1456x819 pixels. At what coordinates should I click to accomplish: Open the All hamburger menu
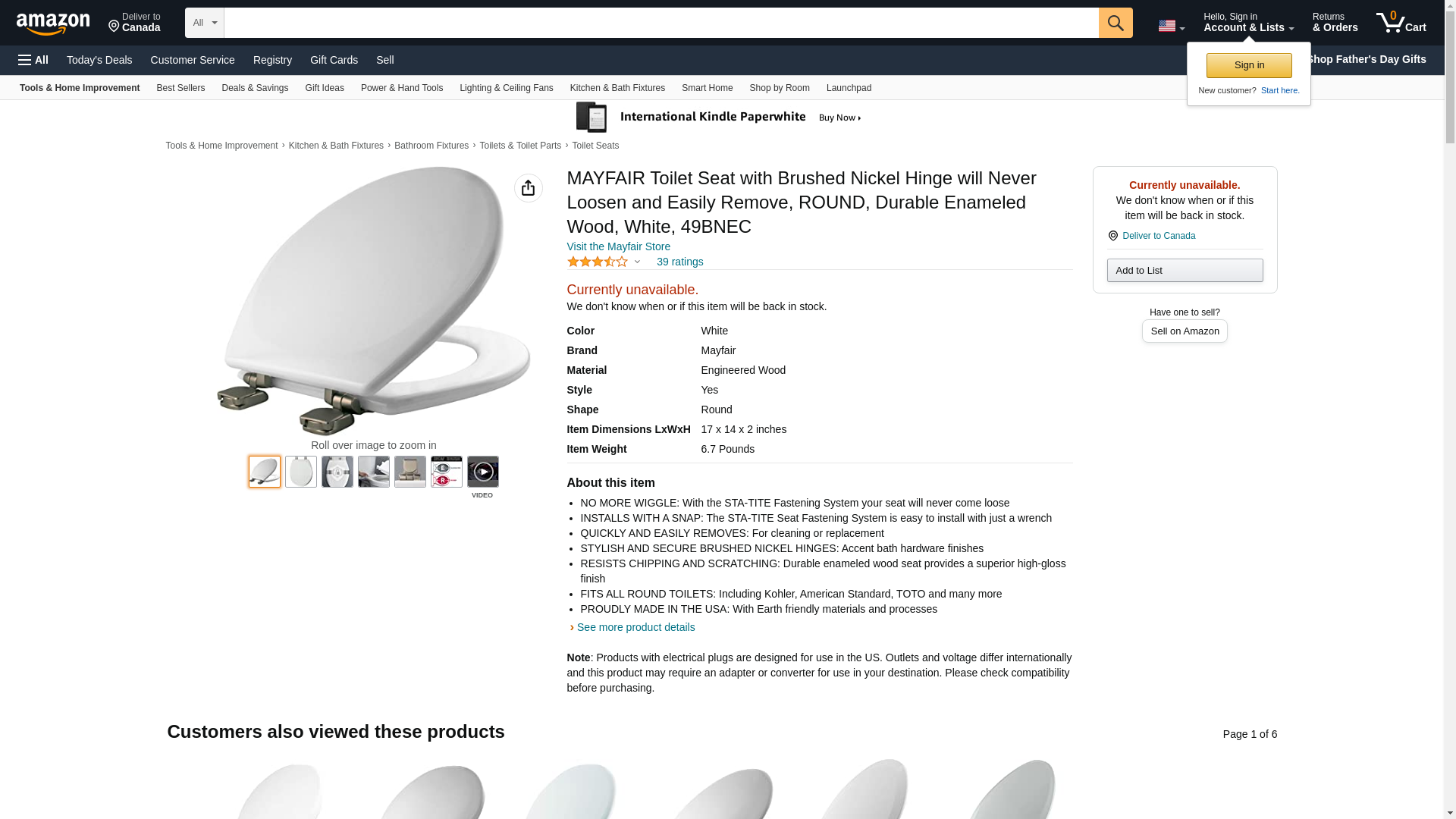pos(33,60)
